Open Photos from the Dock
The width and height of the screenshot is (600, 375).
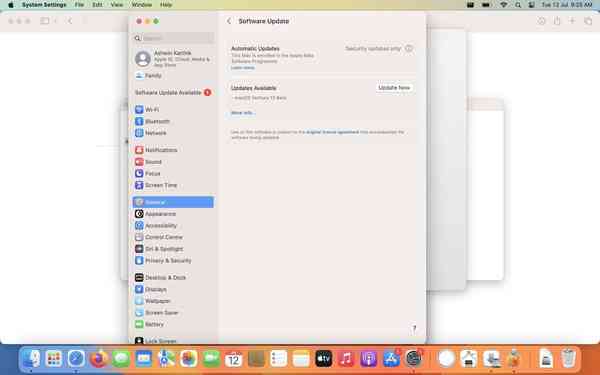click(x=189, y=359)
